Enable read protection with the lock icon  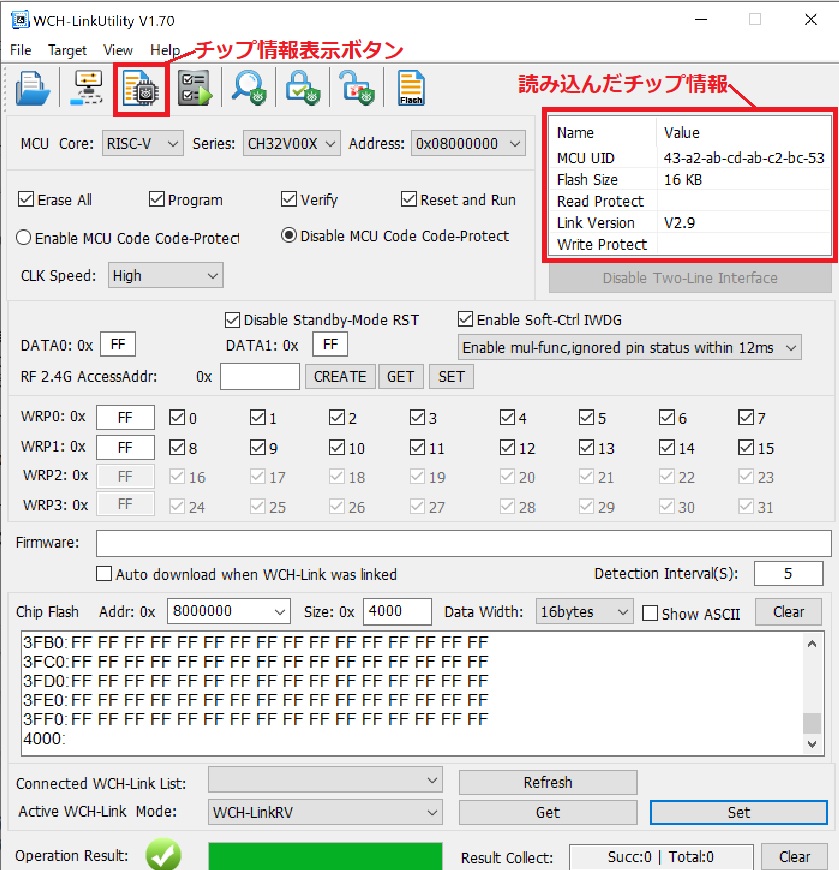click(302, 87)
